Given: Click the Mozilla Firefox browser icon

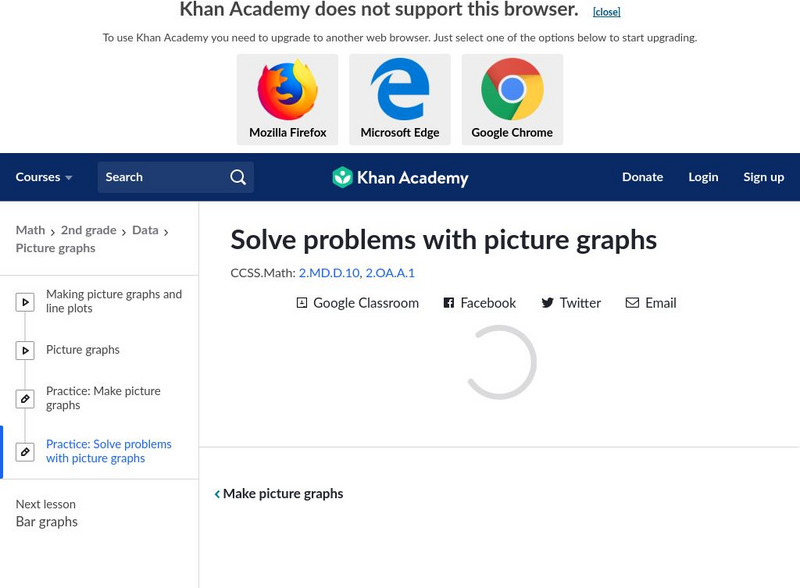Looking at the screenshot, I should (x=287, y=90).
